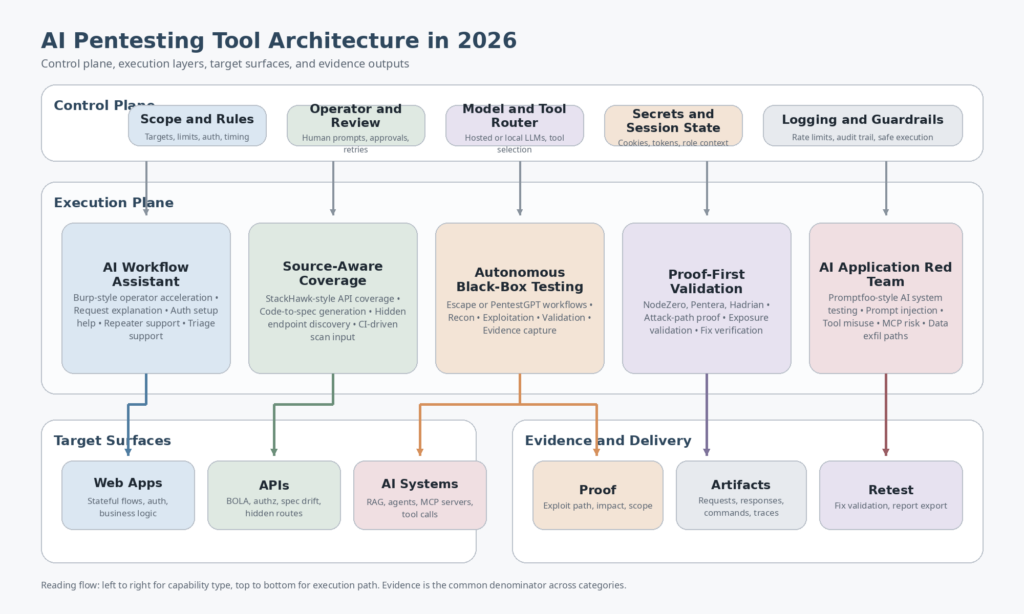This screenshot has width=1024, height=614.
Task: Select the Web Apps target box
Action: pyautogui.click(x=128, y=495)
